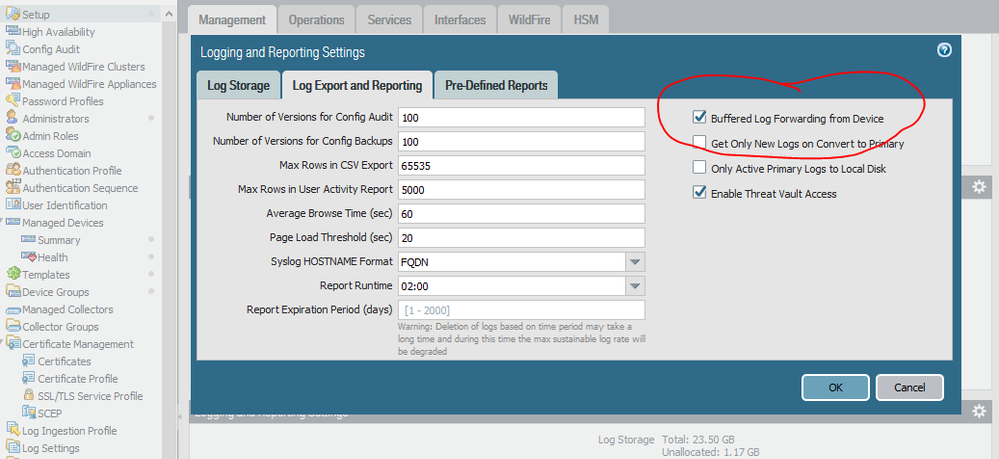The width and height of the screenshot is (999, 459).
Task: Click the Device Groups icon
Action: pos(13,291)
